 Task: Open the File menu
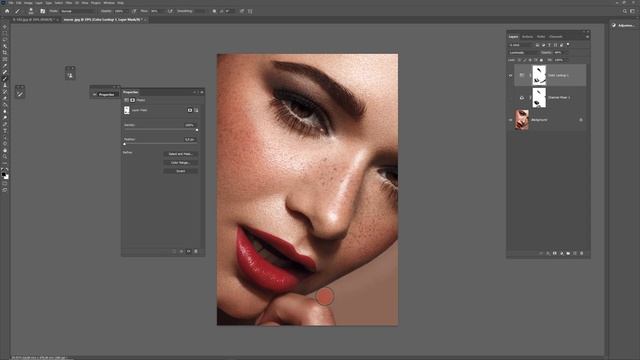pos(11,3)
